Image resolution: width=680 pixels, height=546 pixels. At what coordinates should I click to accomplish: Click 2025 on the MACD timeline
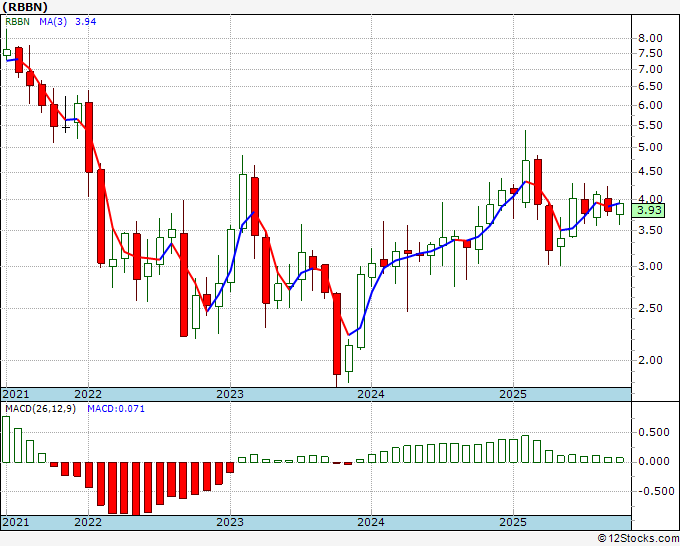coord(513,522)
